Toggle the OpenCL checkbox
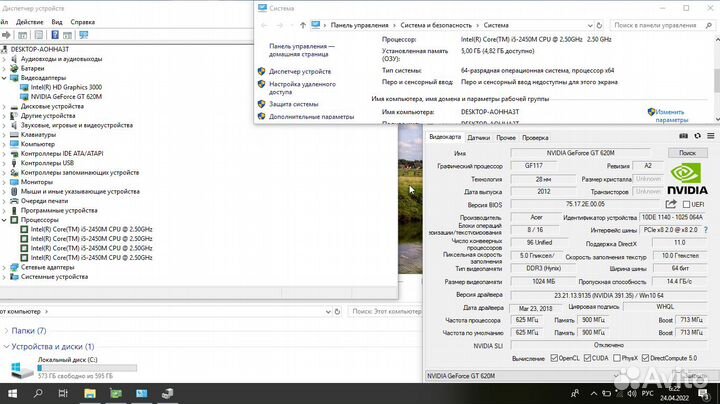 coord(554,358)
